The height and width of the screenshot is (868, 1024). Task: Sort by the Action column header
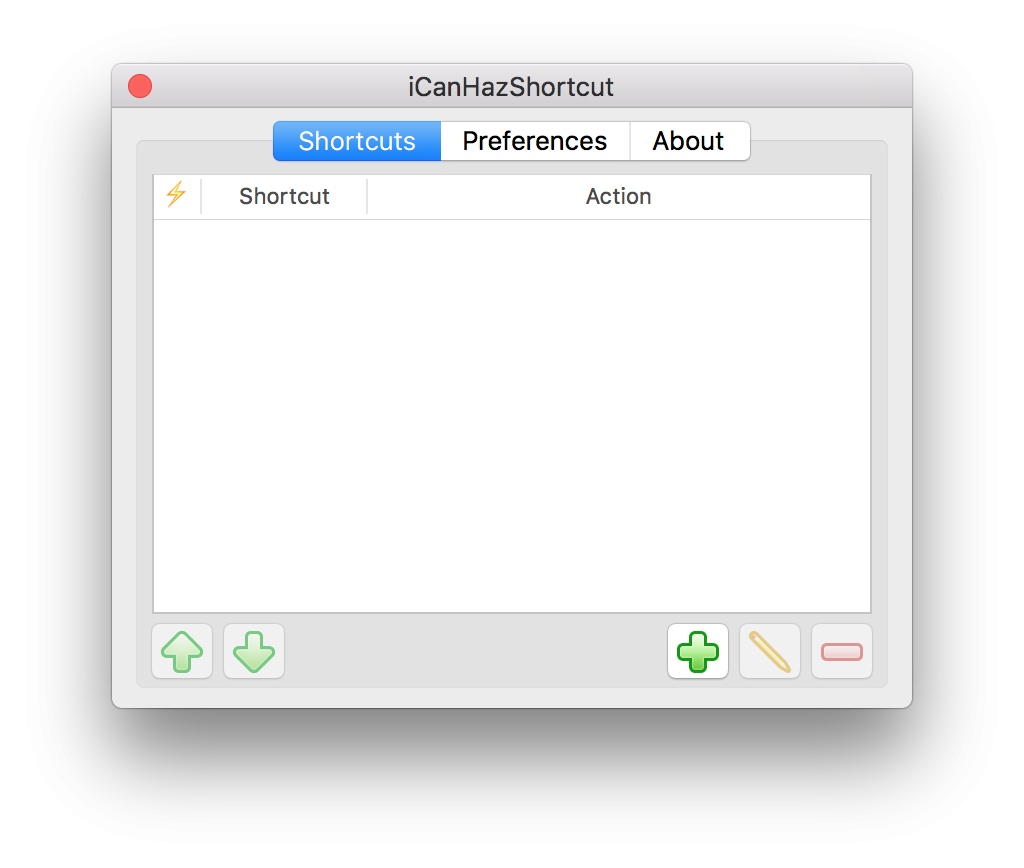(618, 196)
